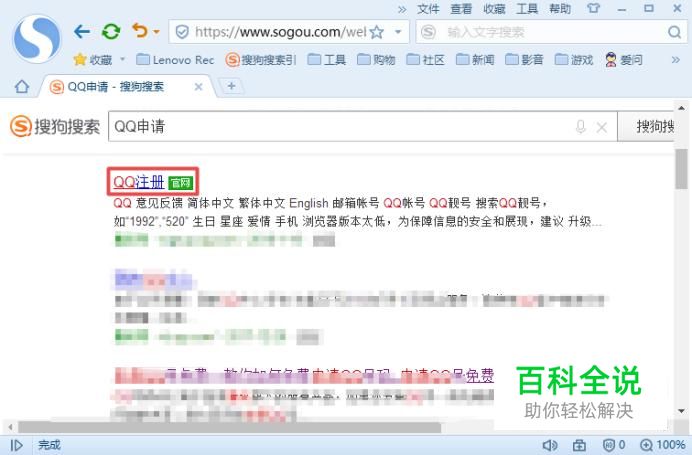This screenshot has height=455, width=692.
Task: Open the link ending in 免费
Action: coord(480,376)
